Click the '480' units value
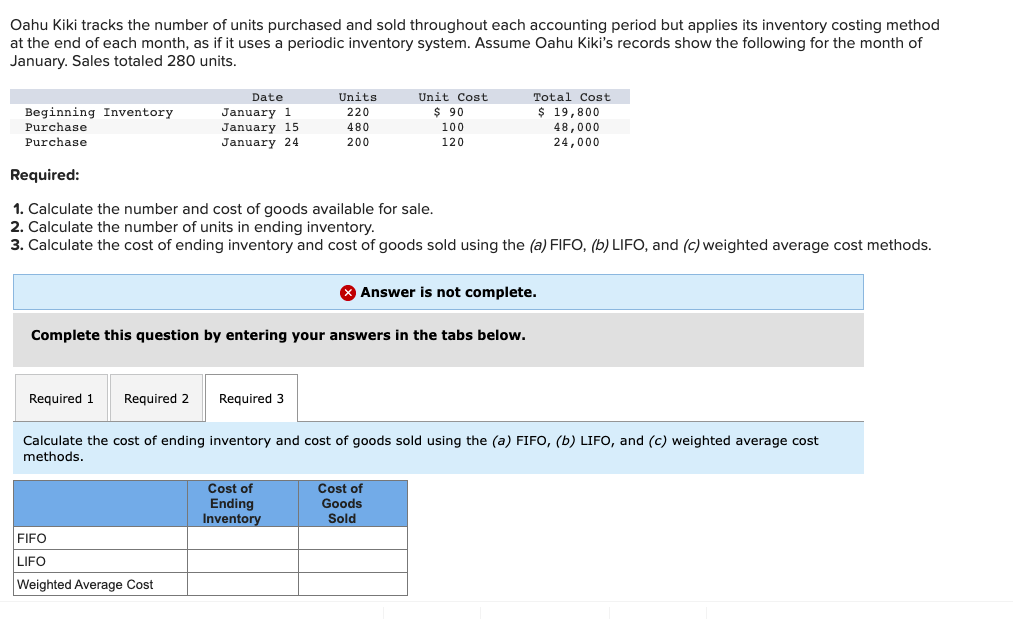The height and width of the screenshot is (619, 1013). 358,127
